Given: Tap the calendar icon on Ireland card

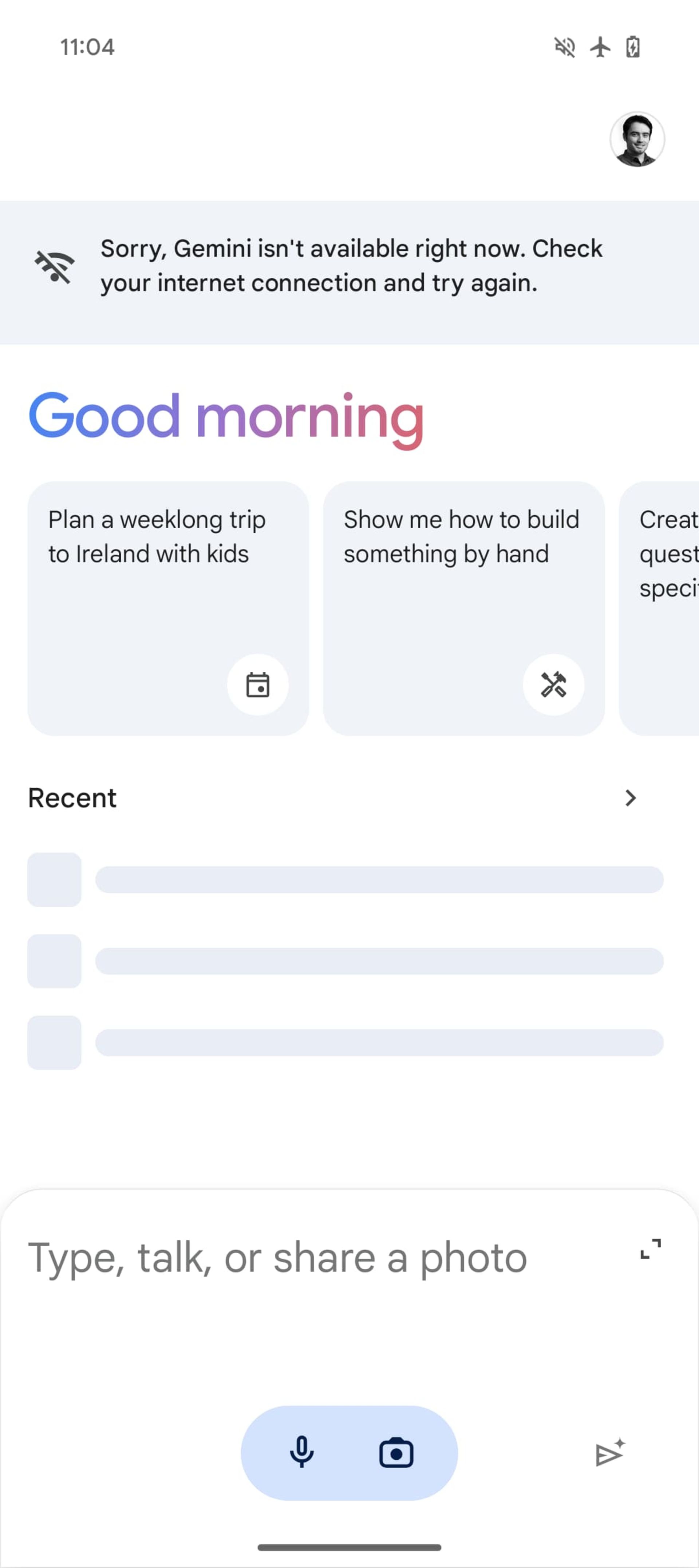Looking at the screenshot, I should click(258, 684).
